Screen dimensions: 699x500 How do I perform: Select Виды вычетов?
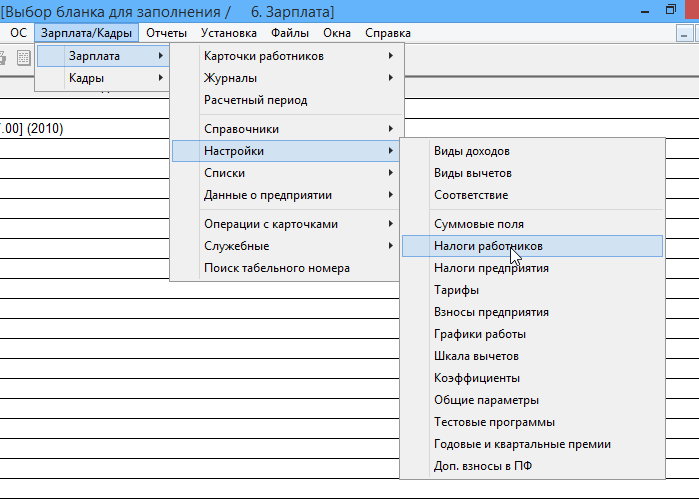[x=532, y=173]
